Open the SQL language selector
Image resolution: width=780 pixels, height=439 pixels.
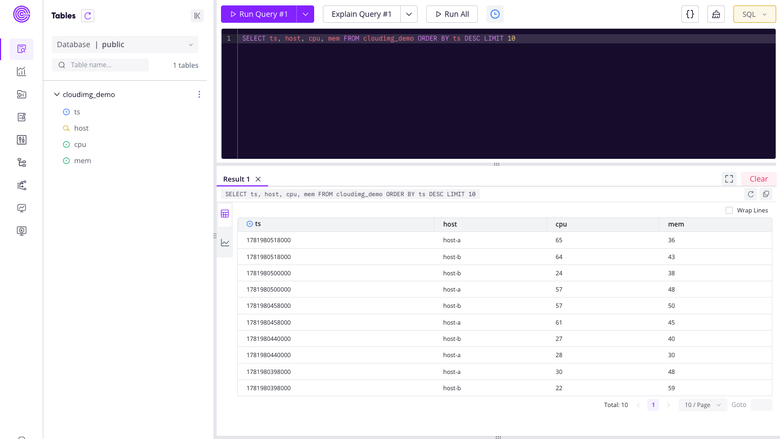(754, 14)
